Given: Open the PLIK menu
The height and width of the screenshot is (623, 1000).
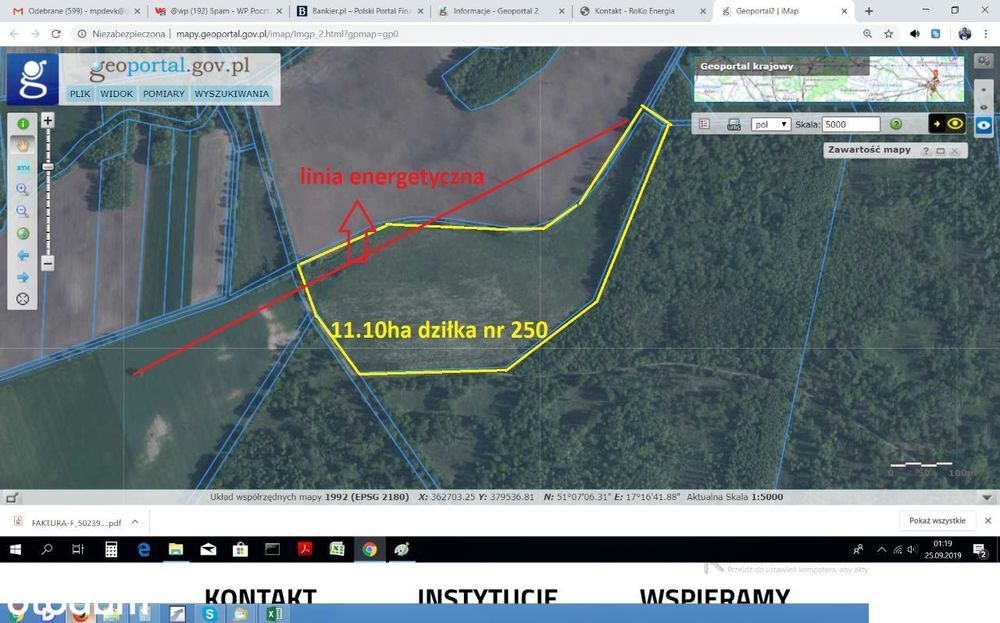Looking at the screenshot, I should pos(80,94).
